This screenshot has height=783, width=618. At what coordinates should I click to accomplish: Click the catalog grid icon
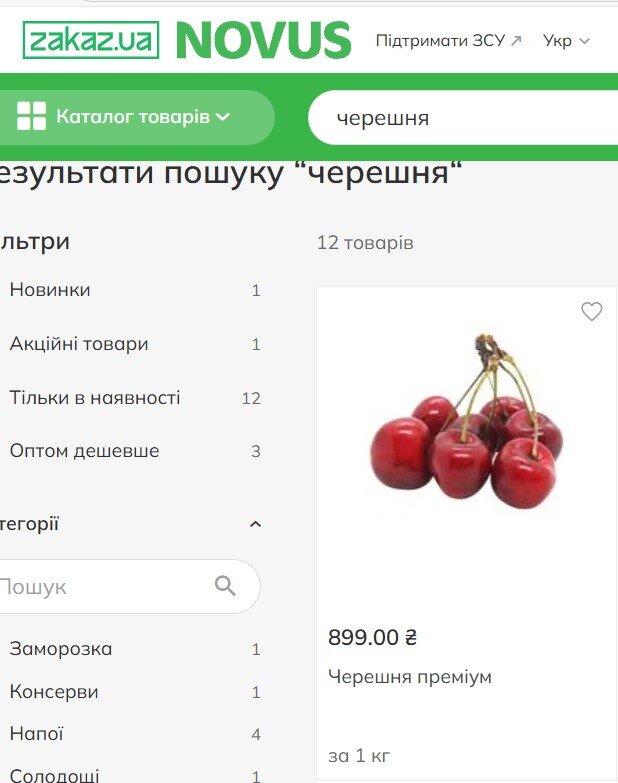(31, 116)
